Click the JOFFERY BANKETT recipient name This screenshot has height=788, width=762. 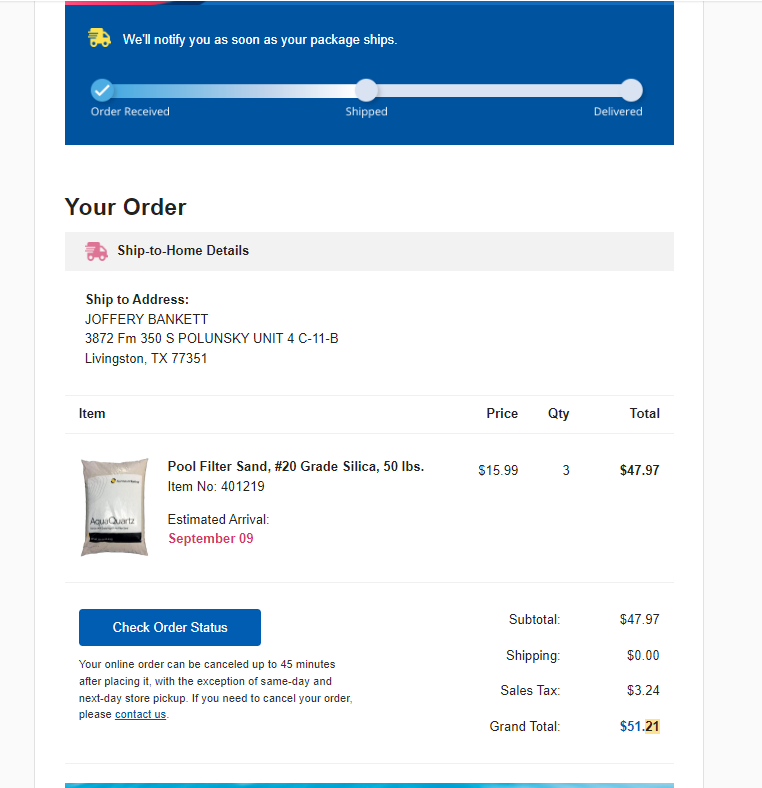point(146,319)
